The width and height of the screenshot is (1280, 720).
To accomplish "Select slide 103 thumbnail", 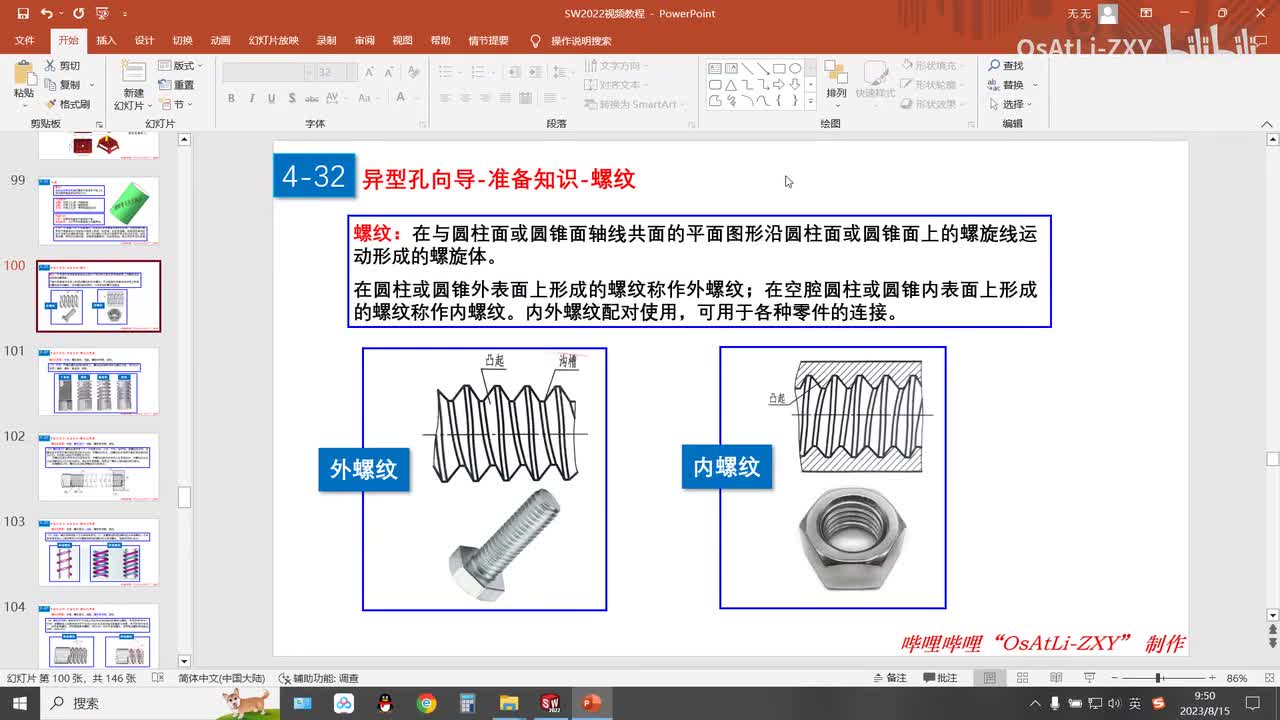I will coord(98,552).
